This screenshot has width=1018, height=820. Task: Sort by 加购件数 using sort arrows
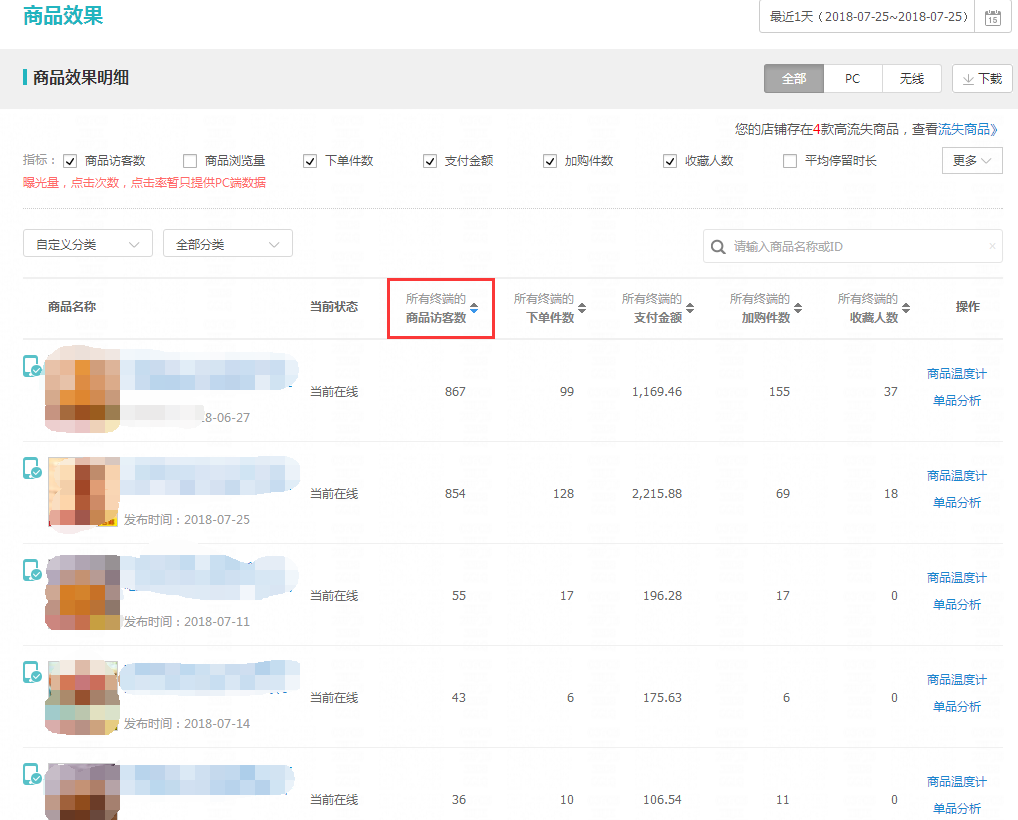pyautogui.click(x=798, y=308)
